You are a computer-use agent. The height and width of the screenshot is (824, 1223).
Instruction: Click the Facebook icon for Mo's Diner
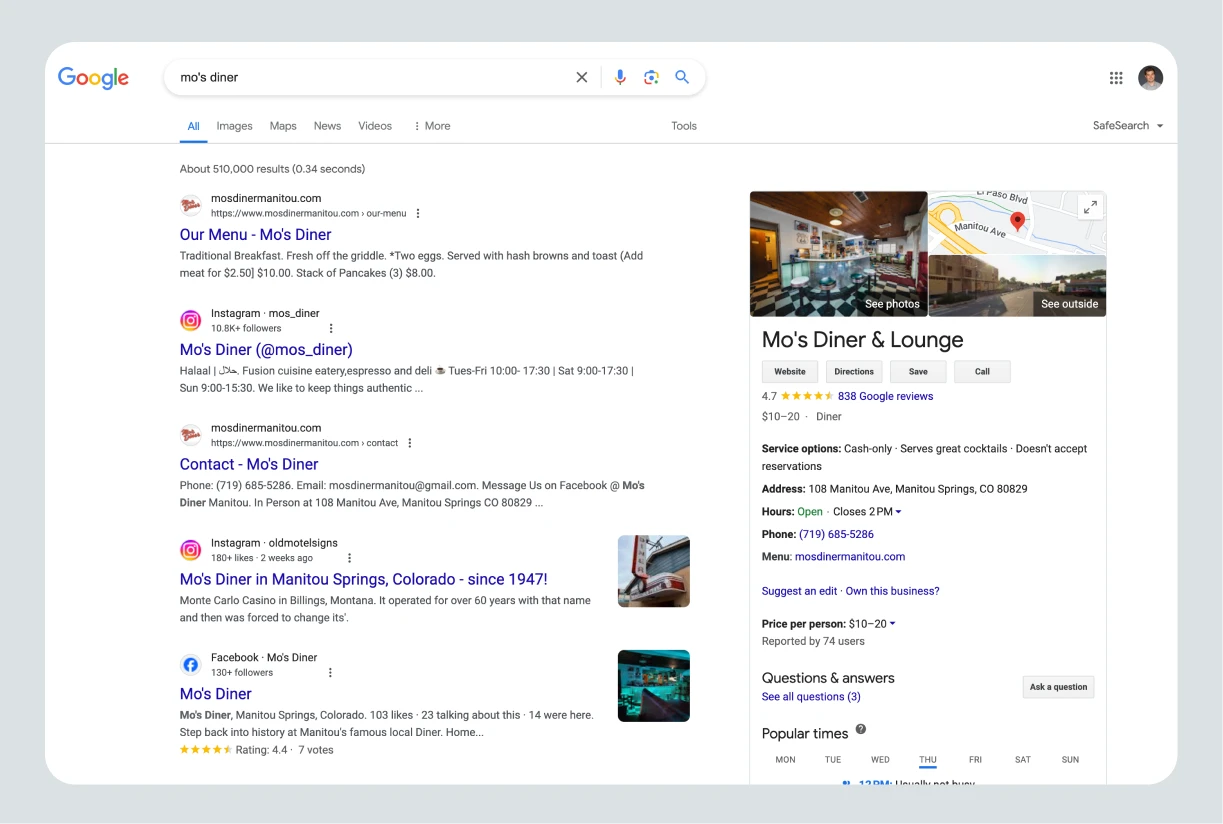(190, 665)
